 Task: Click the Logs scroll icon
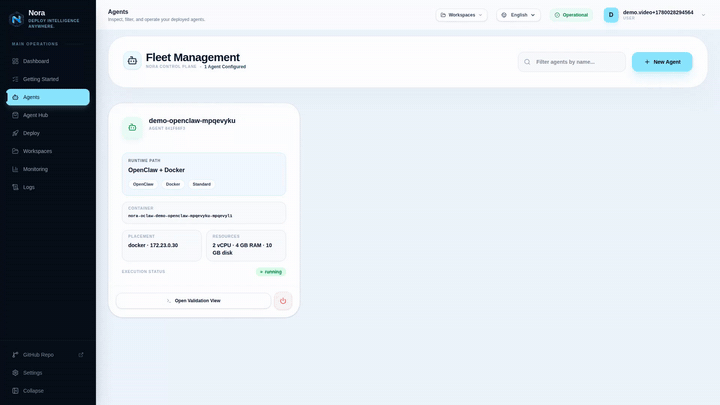coord(15,187)
